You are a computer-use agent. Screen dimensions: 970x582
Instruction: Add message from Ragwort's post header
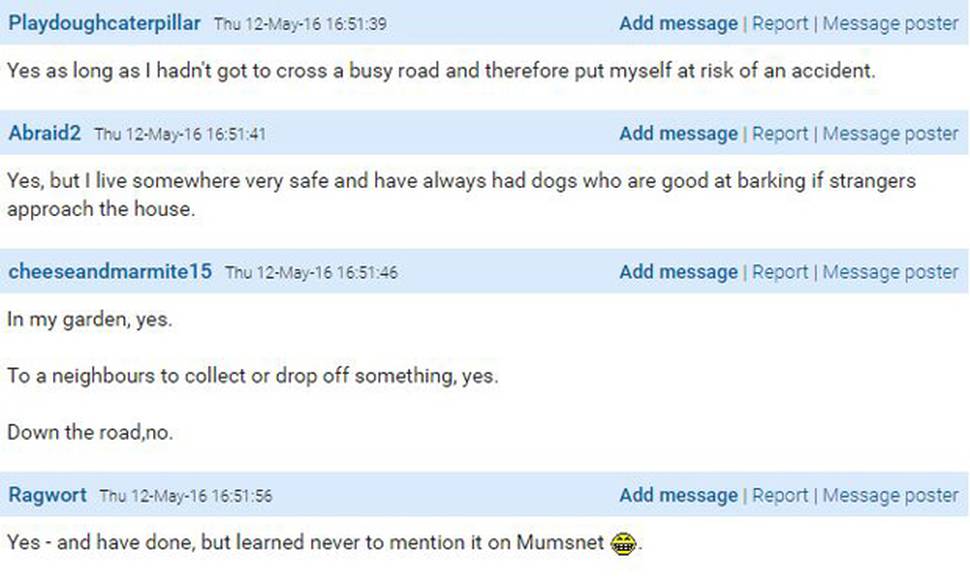click(679, 495)
